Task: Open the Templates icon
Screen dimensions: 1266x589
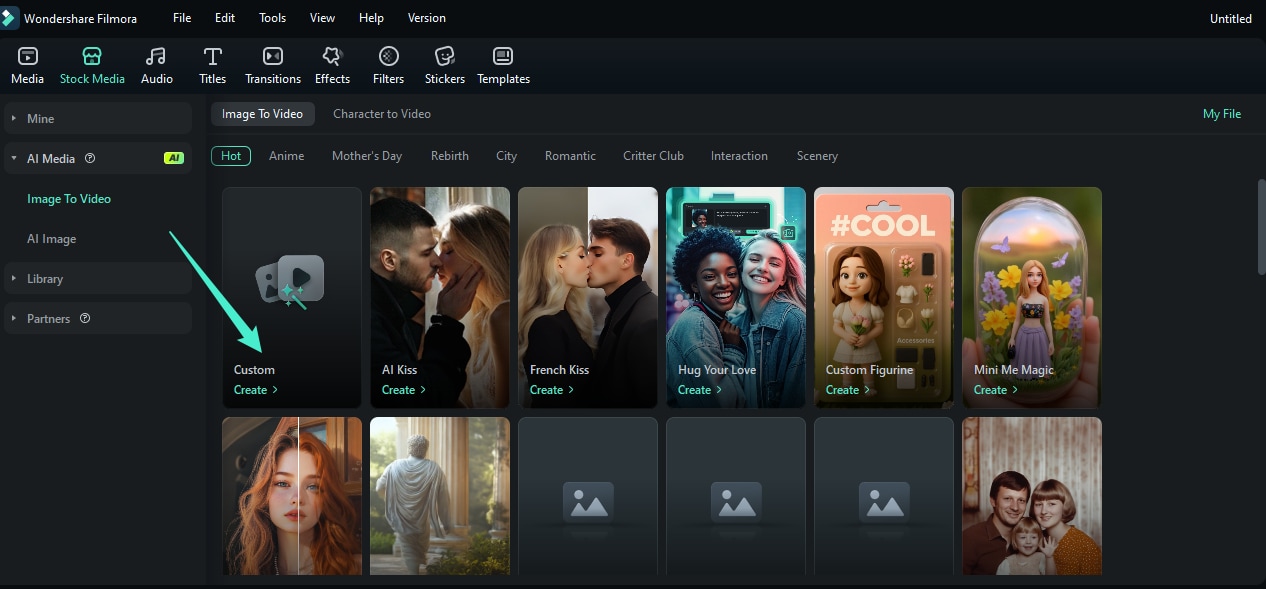Action: 503,57
